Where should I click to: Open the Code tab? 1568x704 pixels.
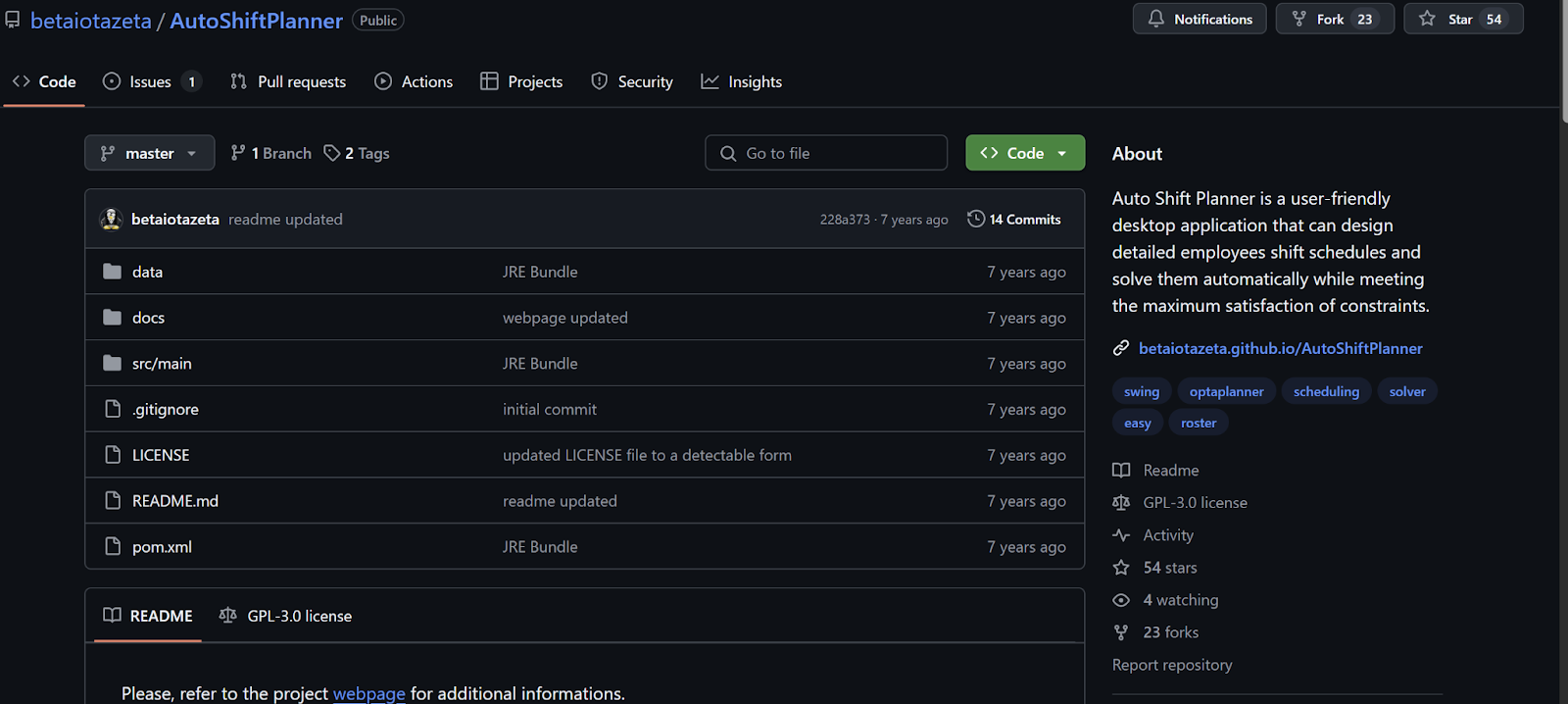pos(44,81)
